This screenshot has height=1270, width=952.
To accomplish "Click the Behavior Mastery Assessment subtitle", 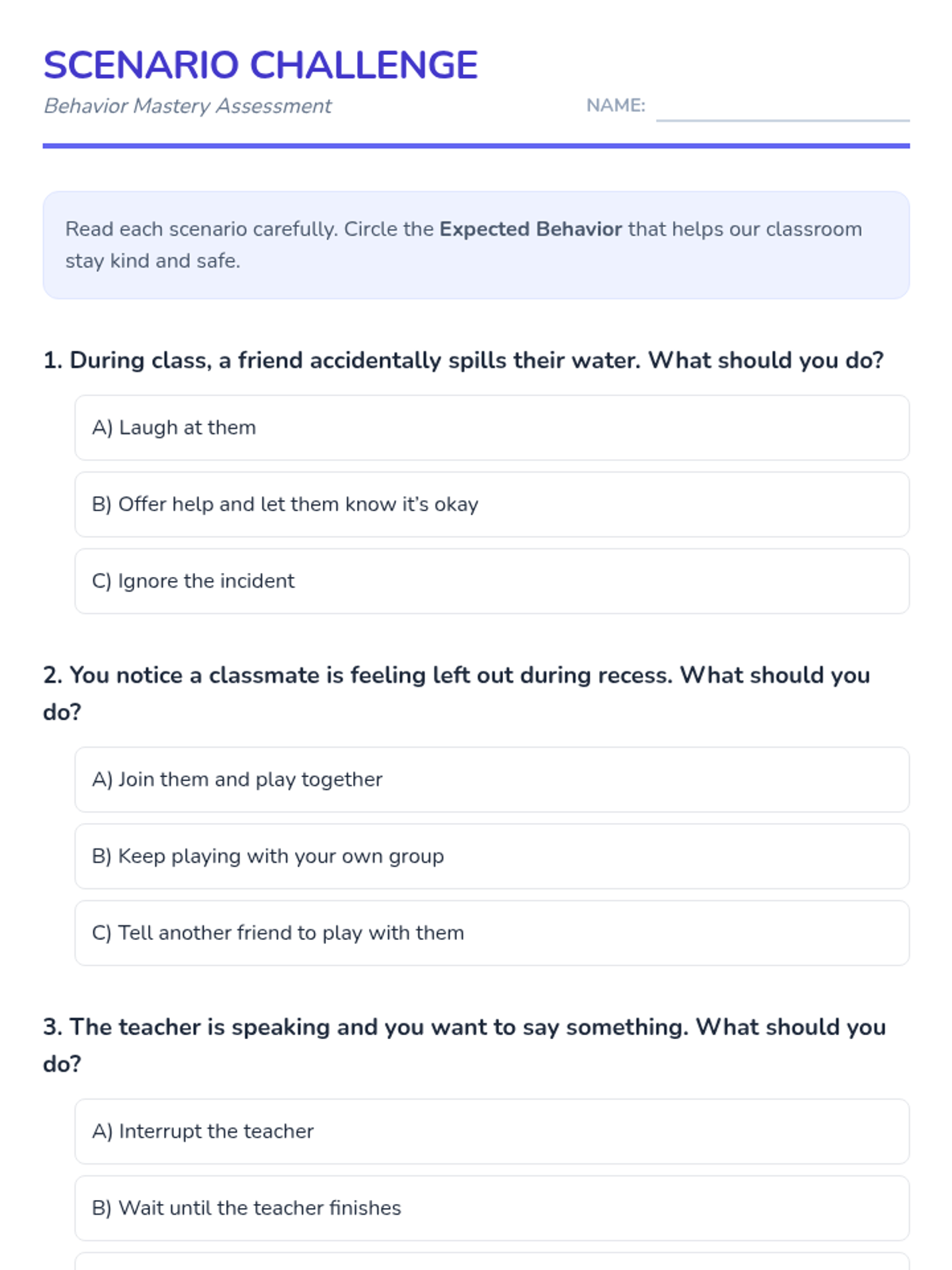I will pyautogui.click(x=187, y=106).
